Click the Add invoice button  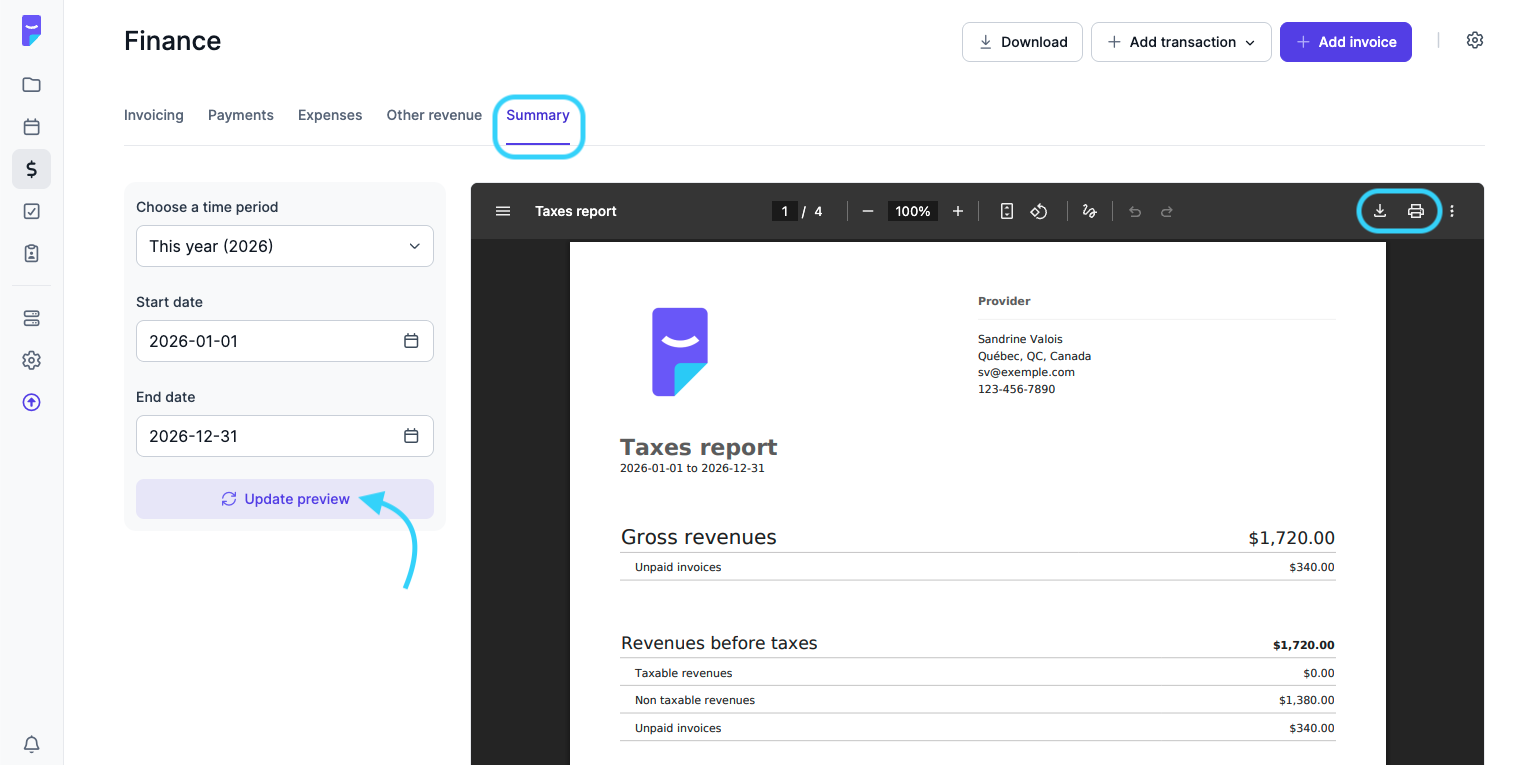point(1345,42)
